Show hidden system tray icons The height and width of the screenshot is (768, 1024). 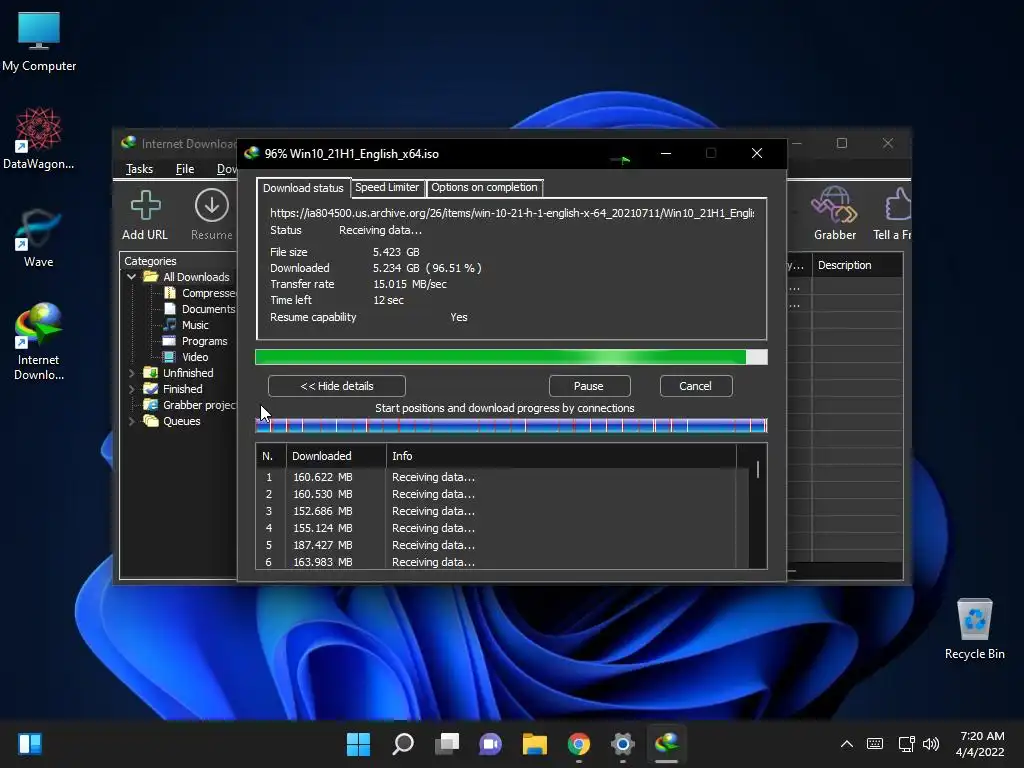tap(846, 744)
